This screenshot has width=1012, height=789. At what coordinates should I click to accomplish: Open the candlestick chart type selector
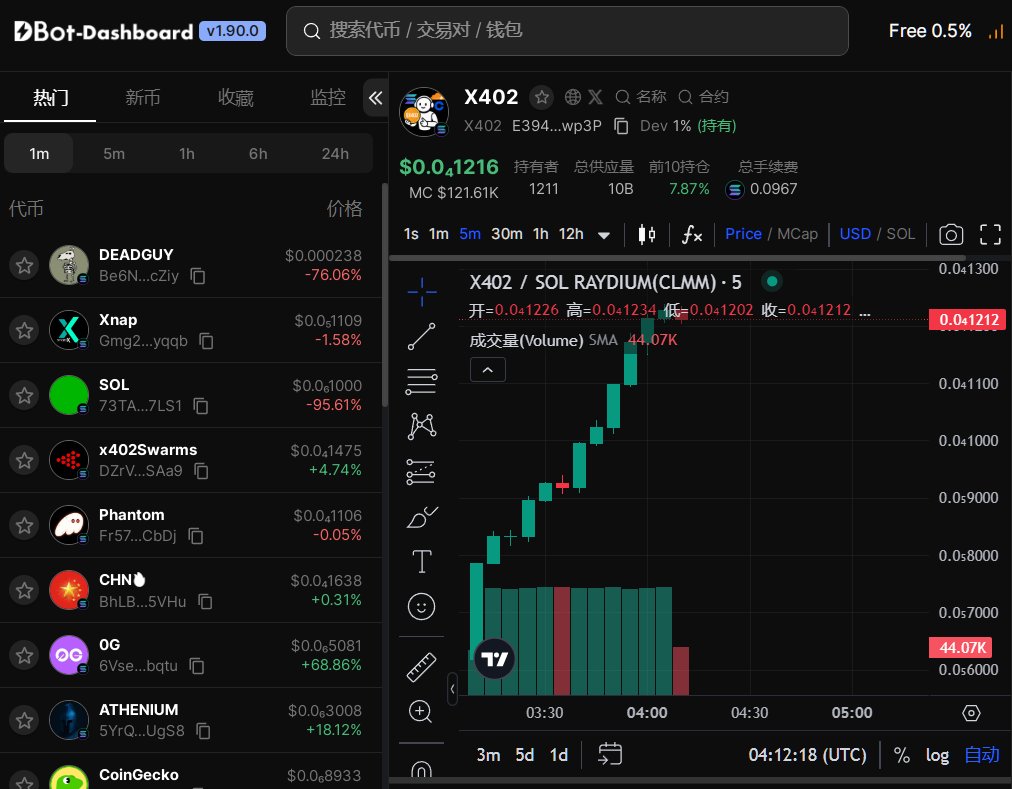[x=647, y=234]
